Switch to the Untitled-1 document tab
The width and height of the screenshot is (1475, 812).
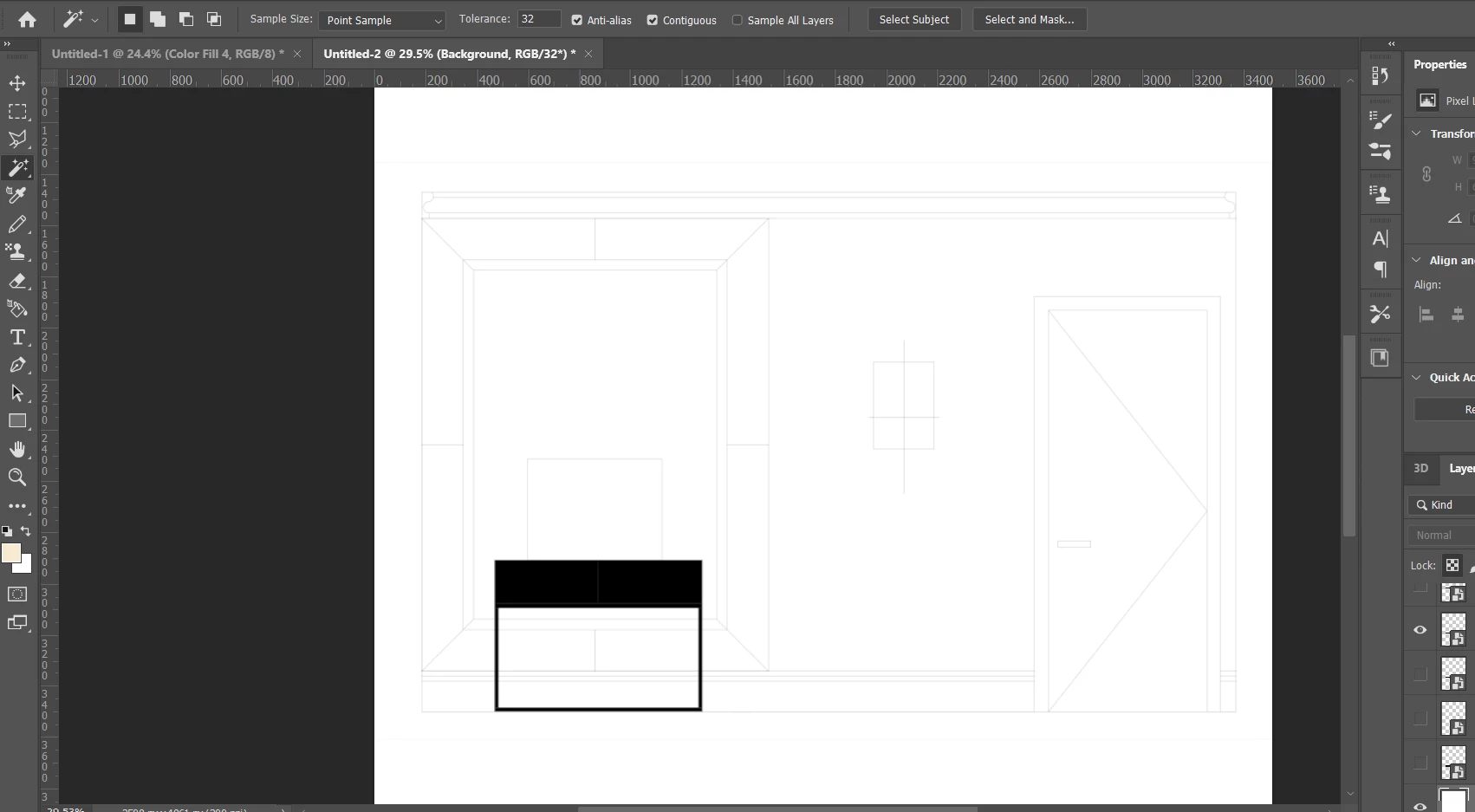pyautogui.click(x=167, y=54)
